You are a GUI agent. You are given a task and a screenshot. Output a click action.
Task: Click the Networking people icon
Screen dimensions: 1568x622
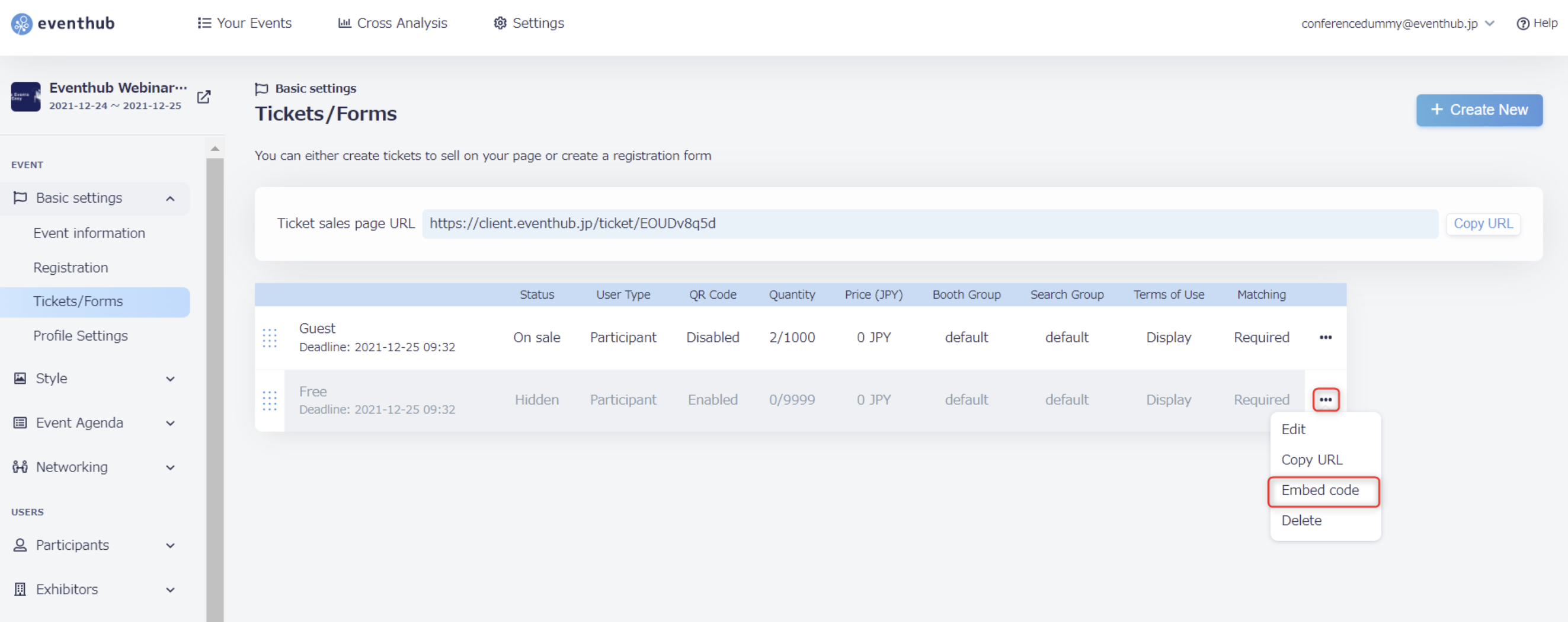(20, 467)
